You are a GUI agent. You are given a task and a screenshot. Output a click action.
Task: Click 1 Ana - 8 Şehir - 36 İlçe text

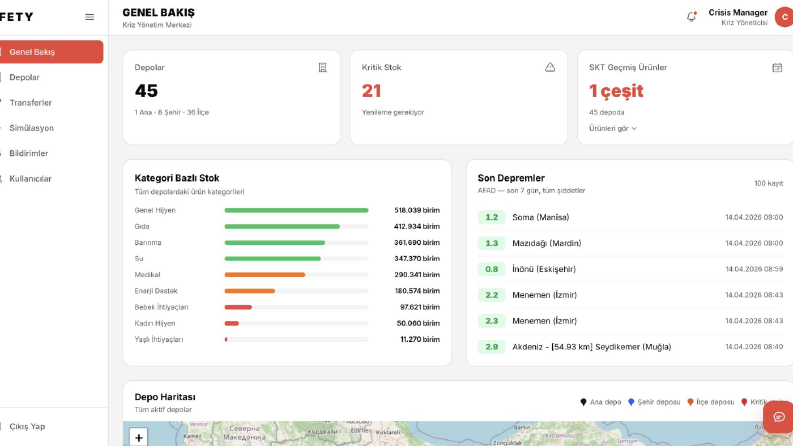coord(171,112)
